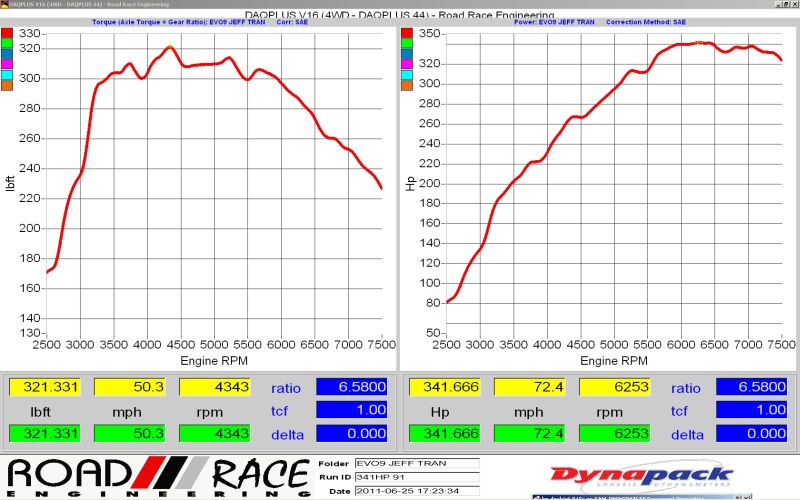The image size is (800, 500).
Task: Click torque panel delta value 0.000
Action: 351,433
